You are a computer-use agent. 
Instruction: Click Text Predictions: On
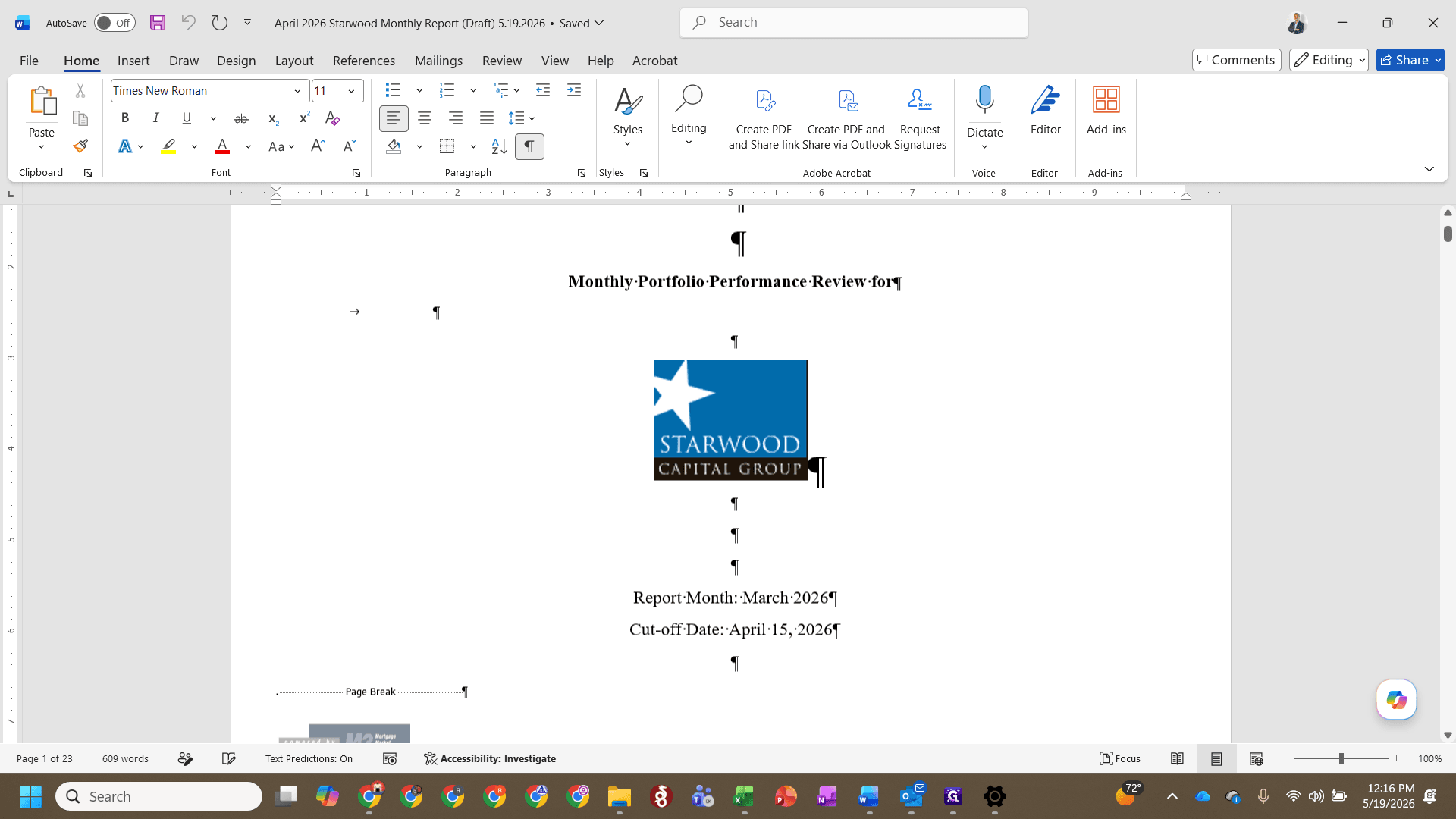pyautogui.click(x=309, y=758)
